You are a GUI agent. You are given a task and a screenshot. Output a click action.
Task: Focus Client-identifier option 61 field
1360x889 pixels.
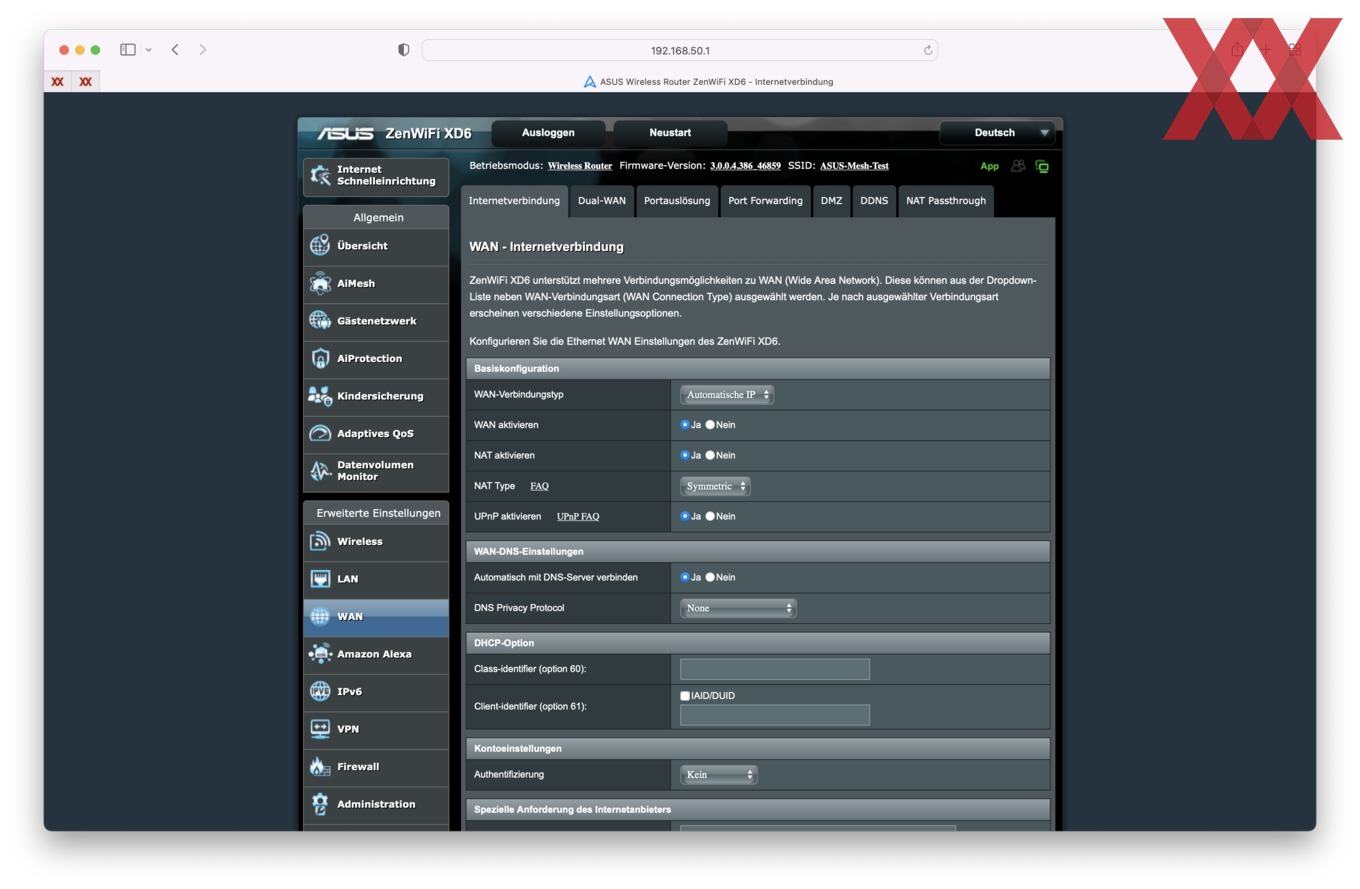click(x=775, y=715)
